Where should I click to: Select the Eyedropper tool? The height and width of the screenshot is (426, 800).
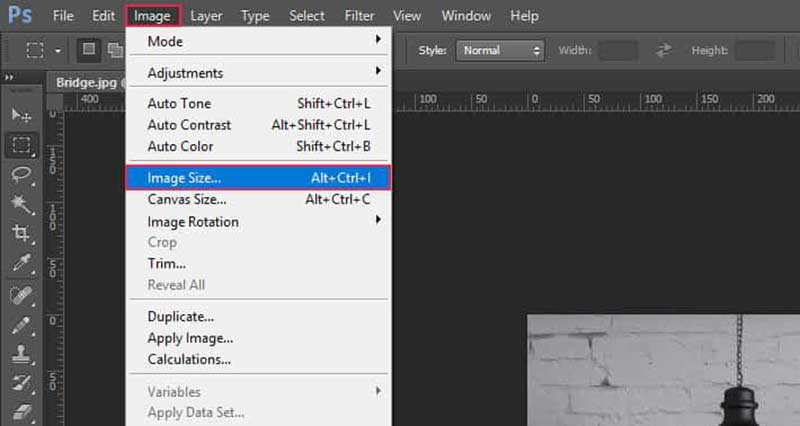tap(21, 263)
